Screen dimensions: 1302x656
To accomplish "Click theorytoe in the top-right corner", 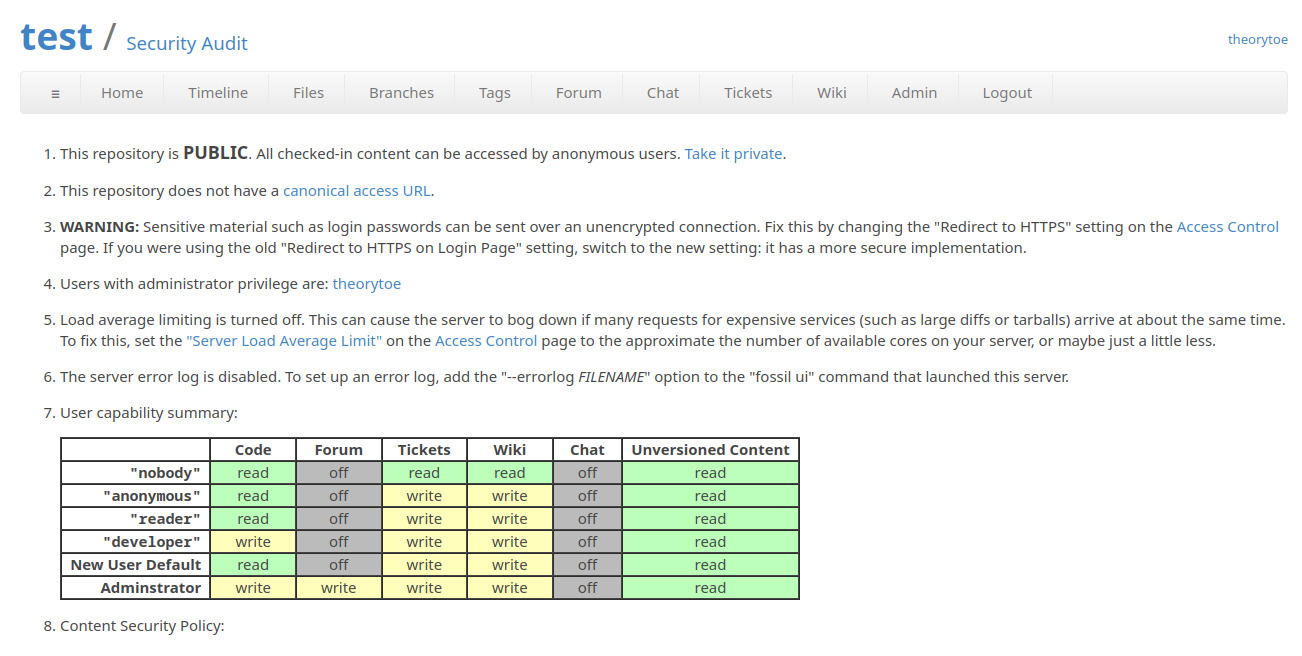I will [1257, 39].
